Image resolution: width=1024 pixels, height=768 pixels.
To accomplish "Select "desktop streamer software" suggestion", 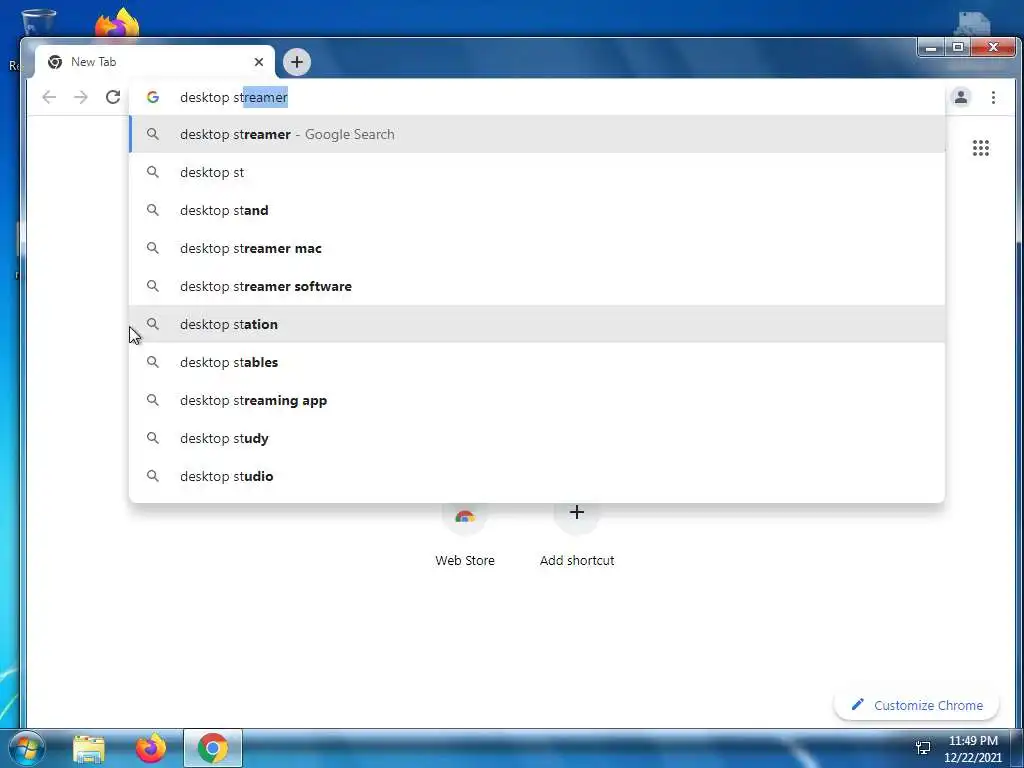I will [x=537, y=286].
